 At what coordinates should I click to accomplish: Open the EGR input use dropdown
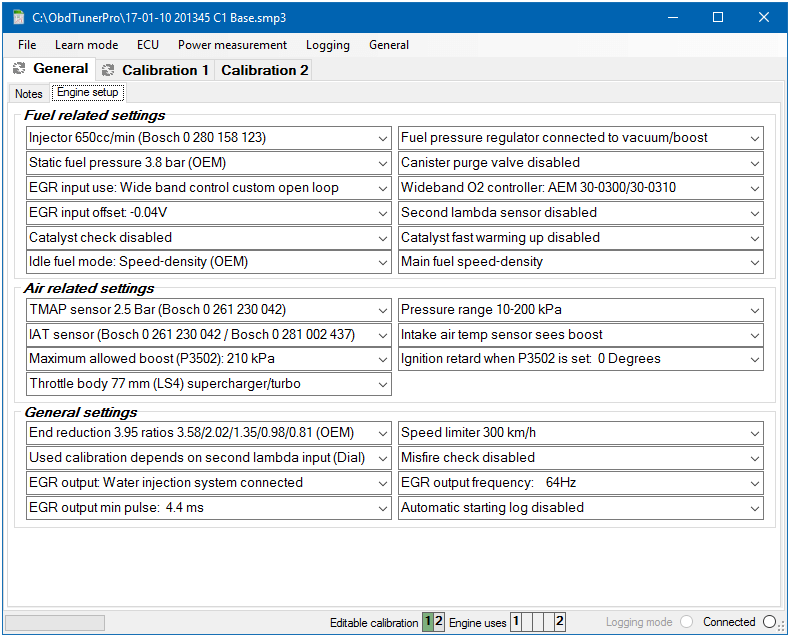(209, 188)
